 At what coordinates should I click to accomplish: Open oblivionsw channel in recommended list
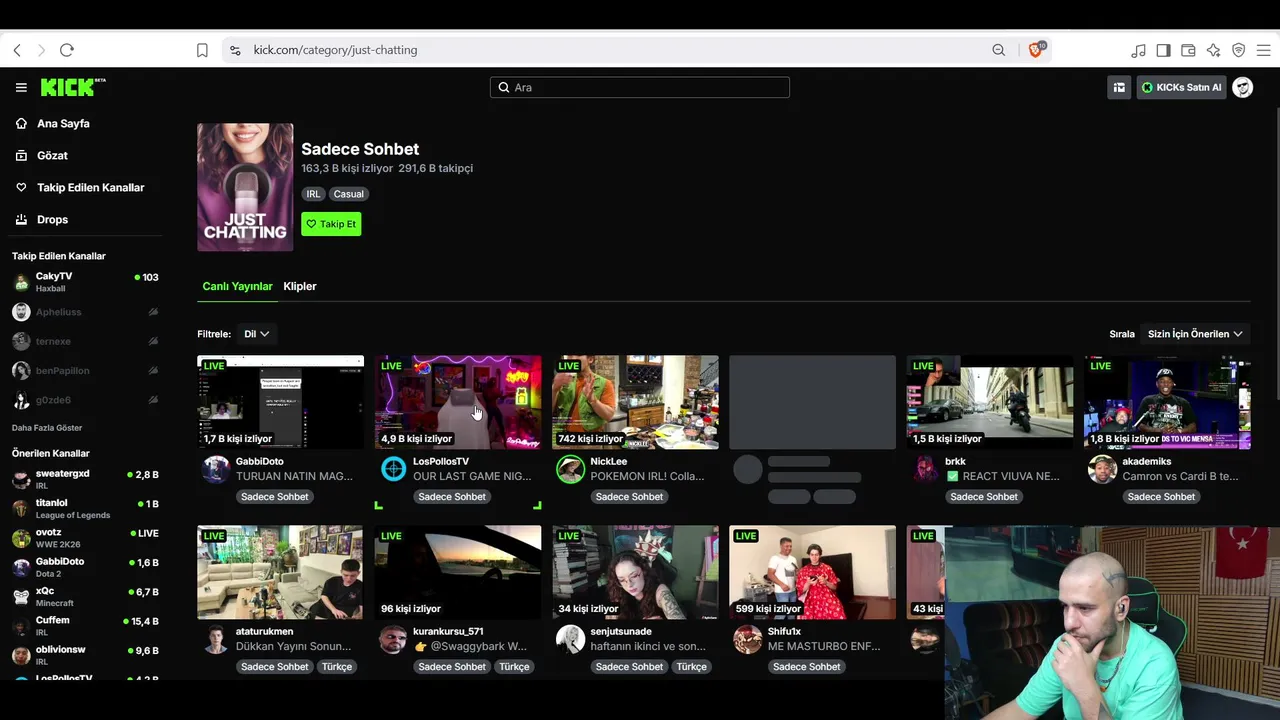[85, 655]
